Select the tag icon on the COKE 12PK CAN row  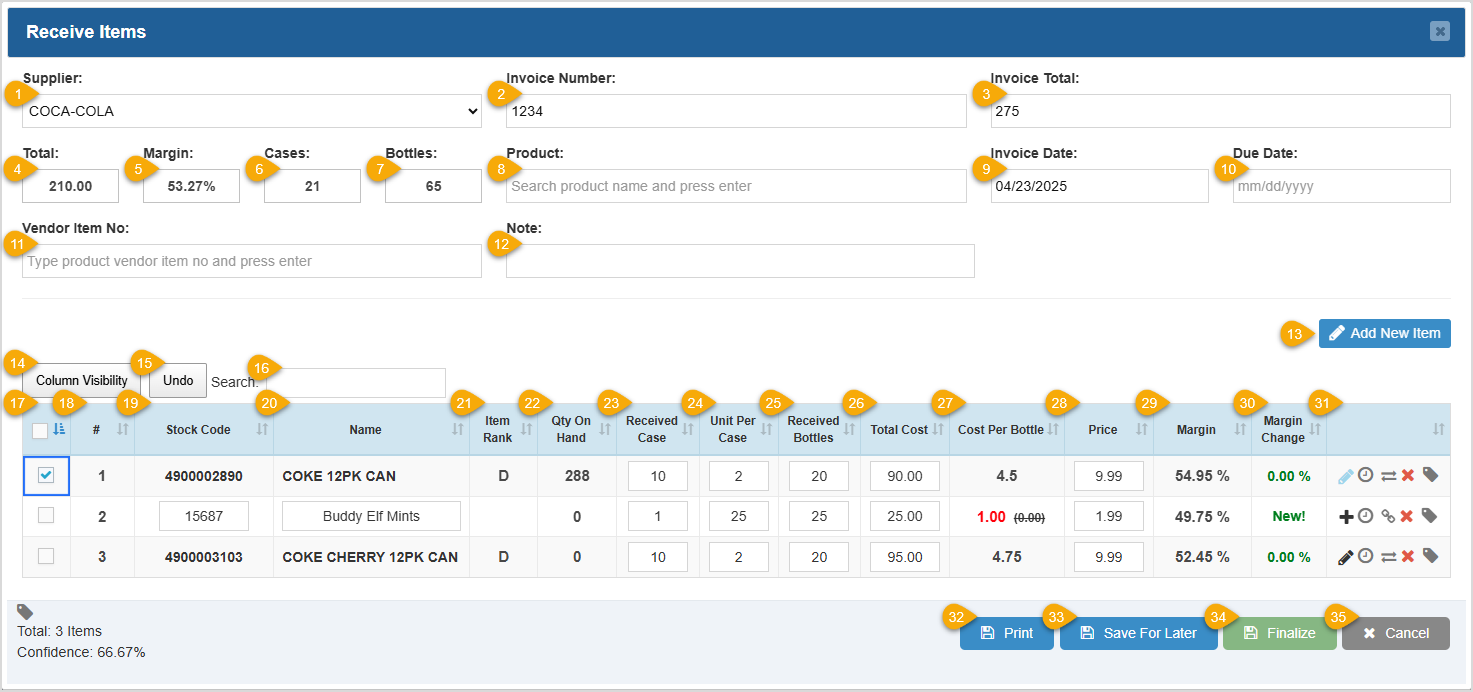tap(1429, 475)
